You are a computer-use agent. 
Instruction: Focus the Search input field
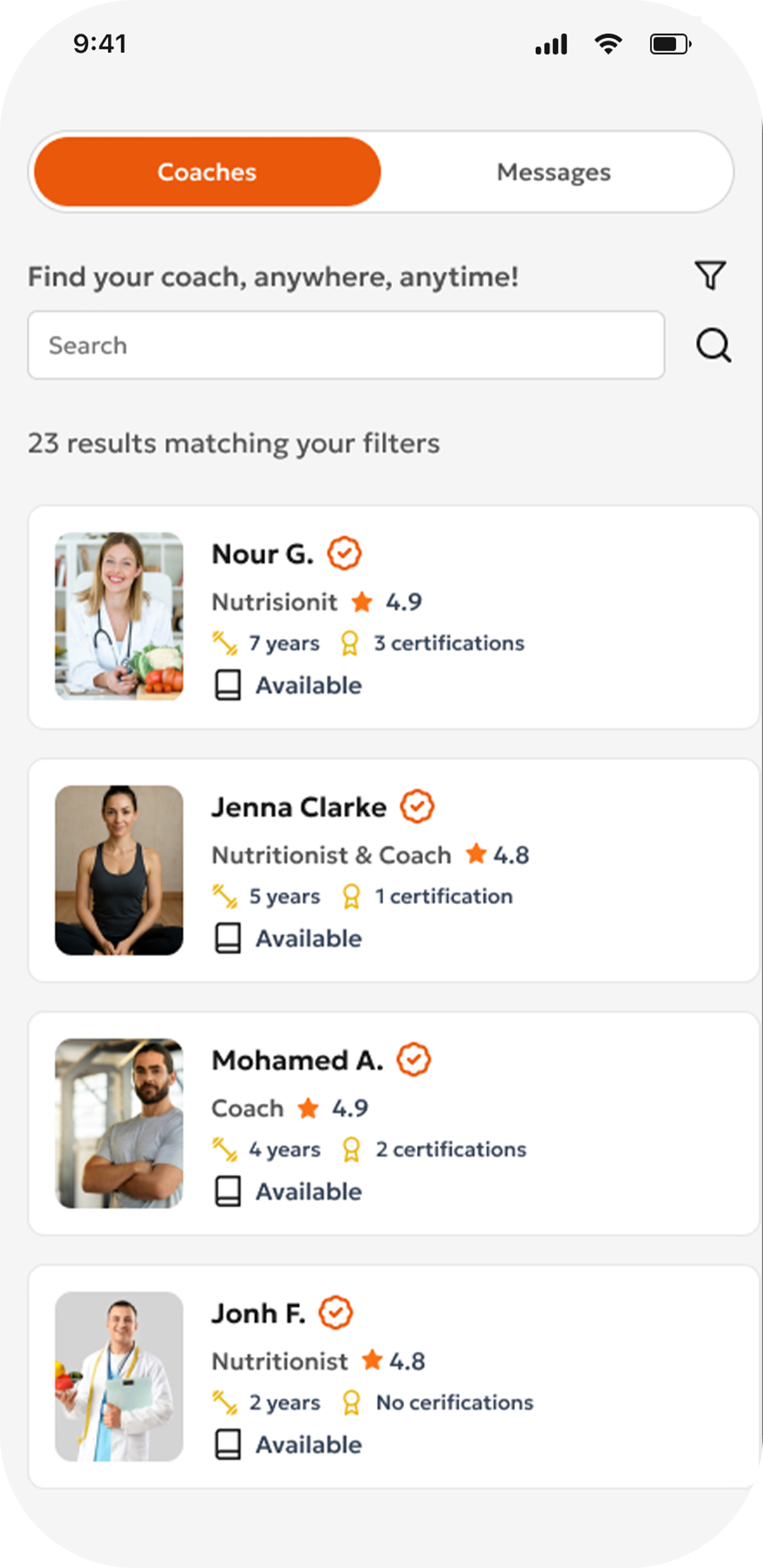(x=345, y=345)
